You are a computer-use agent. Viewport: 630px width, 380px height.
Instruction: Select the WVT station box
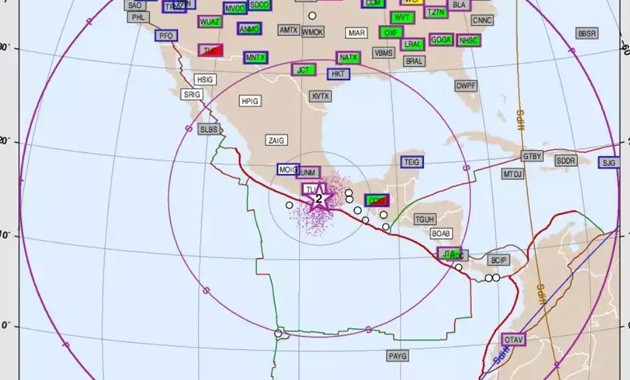click(x=403, y=18)
